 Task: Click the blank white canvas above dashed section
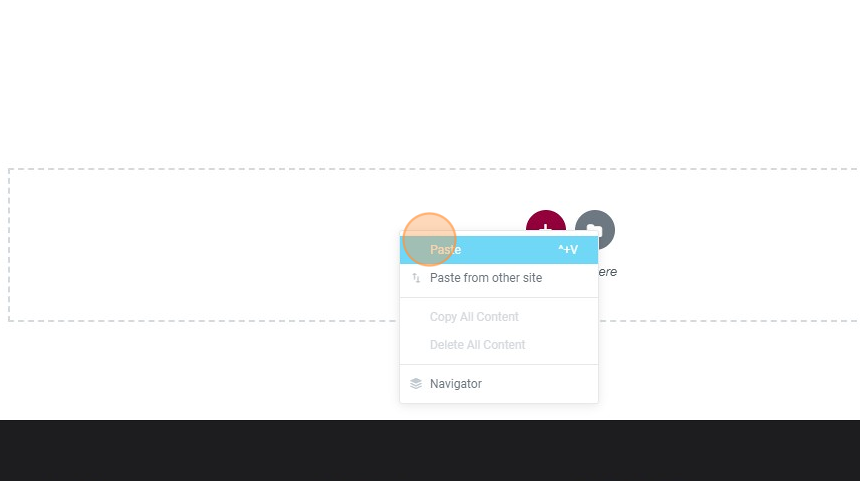coord(430,82)
